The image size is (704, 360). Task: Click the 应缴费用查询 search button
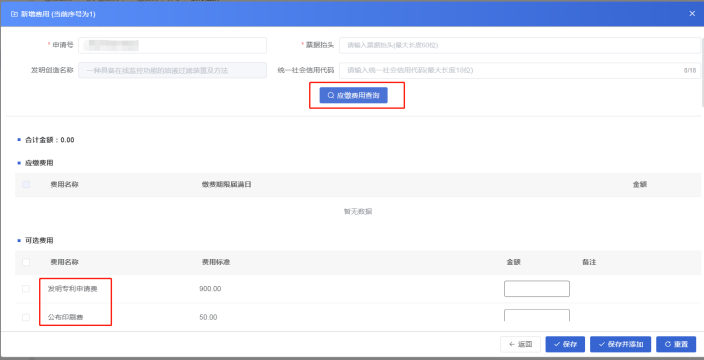coord(353,95)
